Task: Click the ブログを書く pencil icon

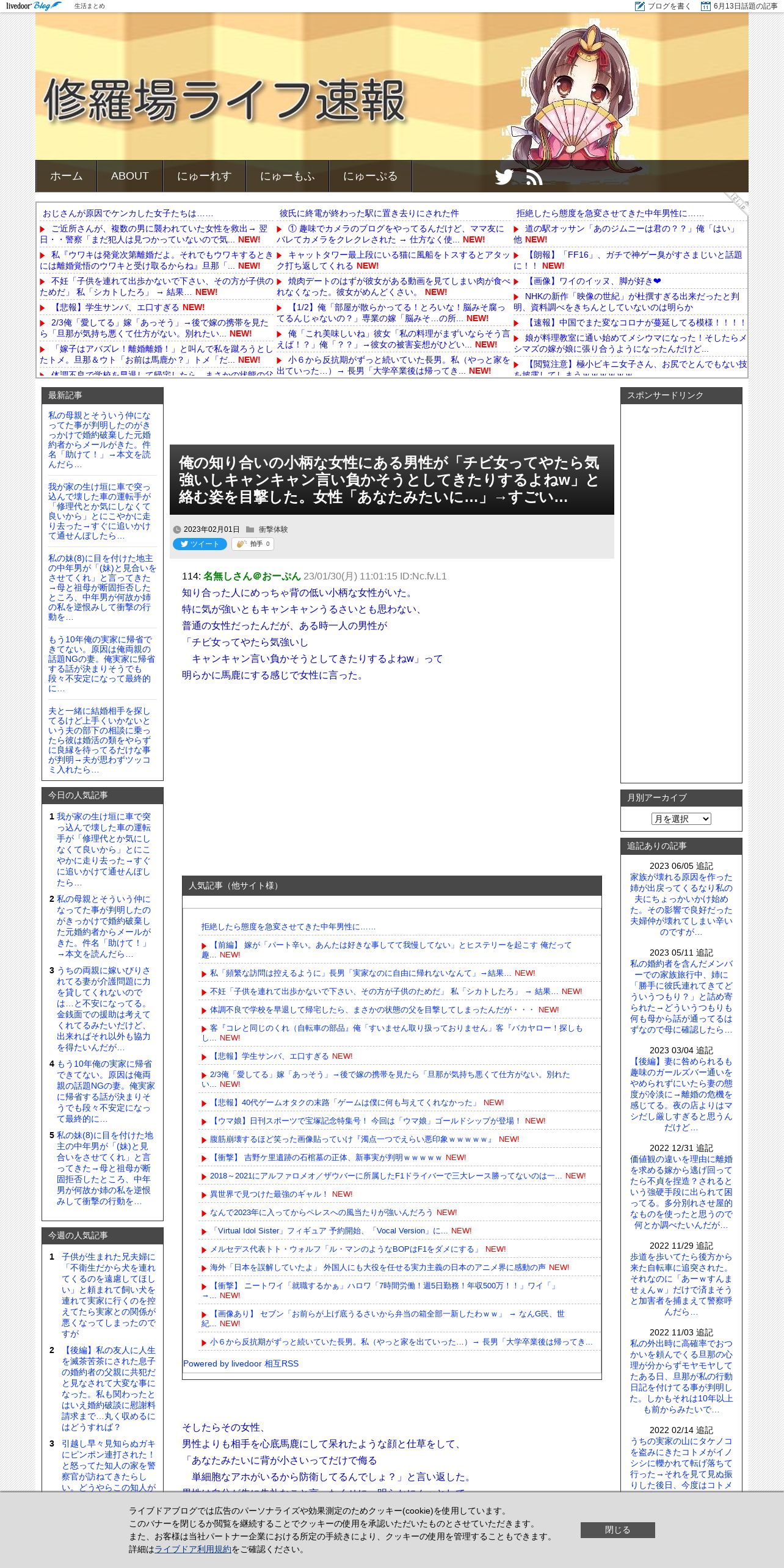Action: tap(640, 6)
